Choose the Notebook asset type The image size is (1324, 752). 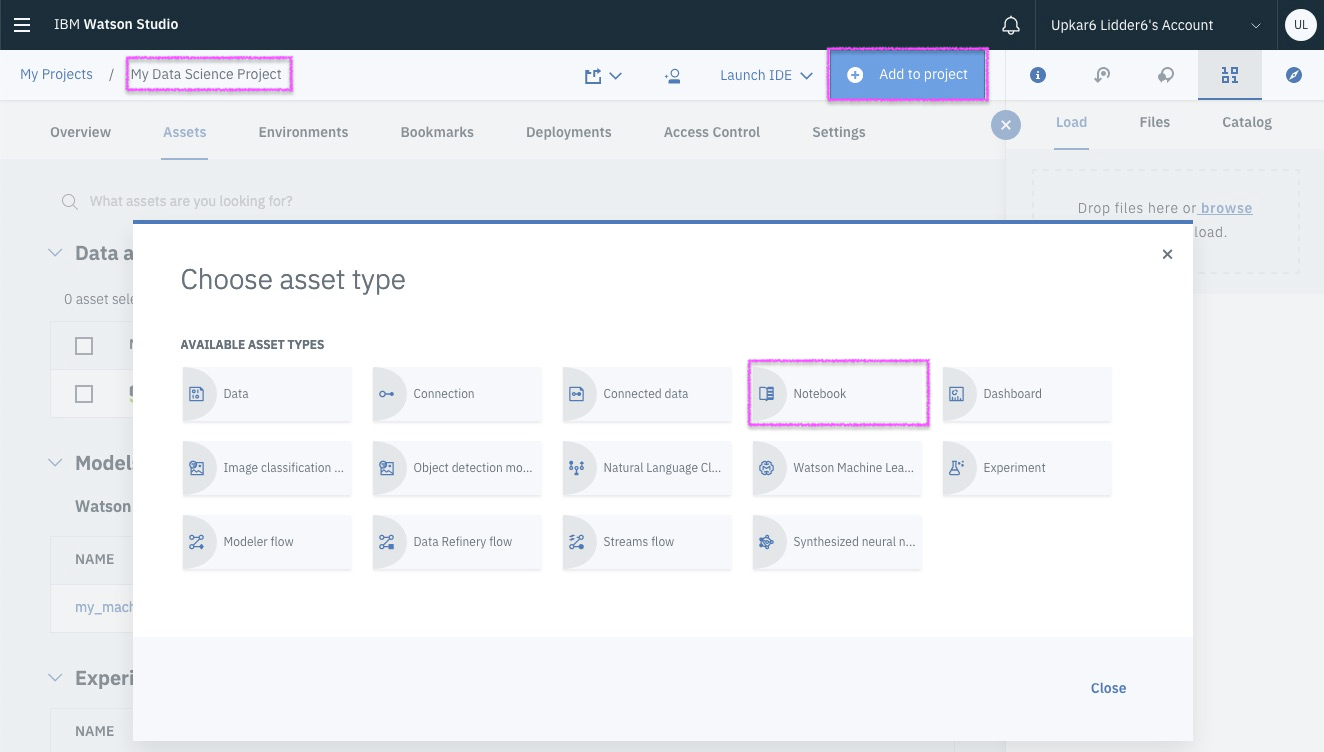[837, 394]
